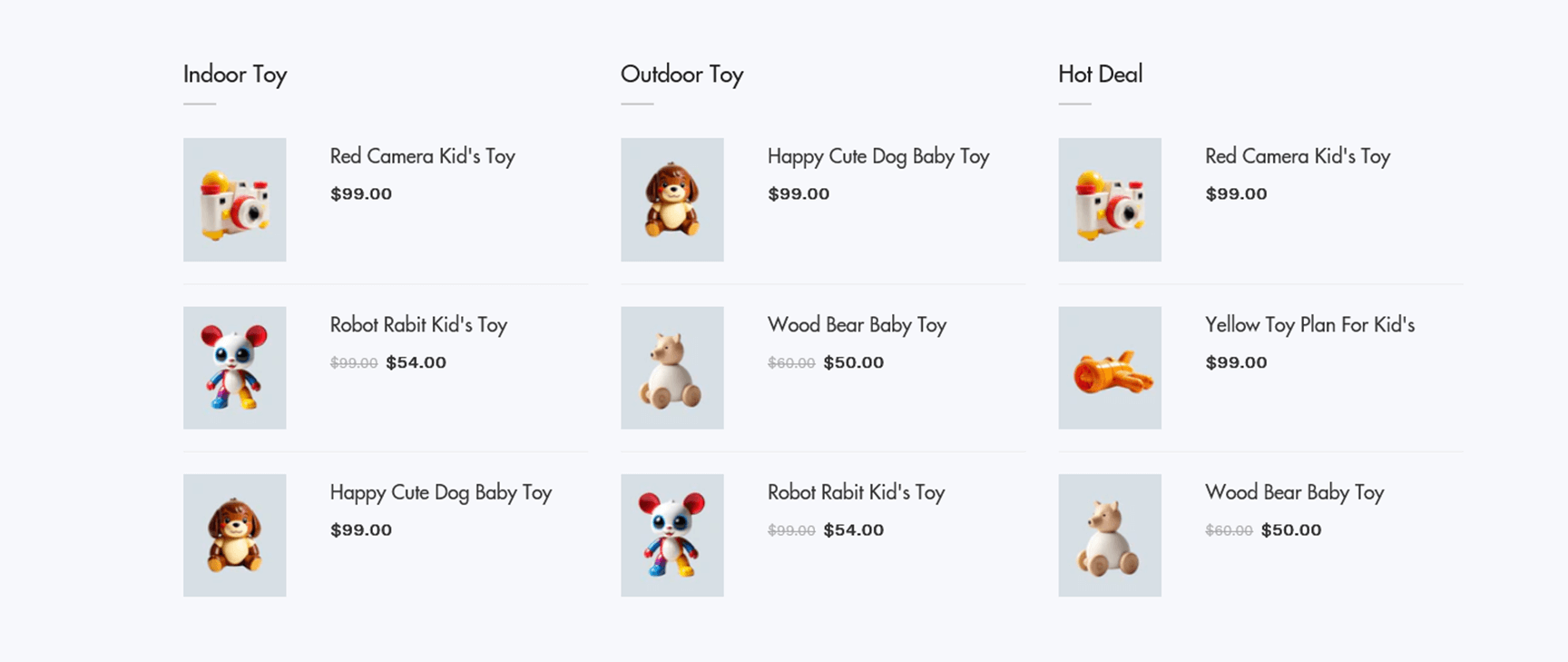This screenshot has width=1568, height=662.
Task: Open Happy Cute Dog Baby Toy title in Indoor Toy
Action: (441, 492)
